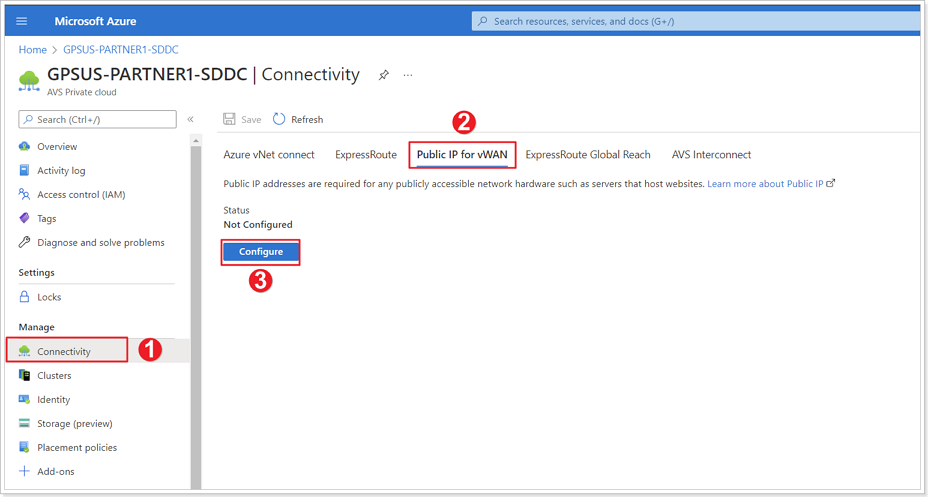Pin this blade with the pin icon
This screenshot has height=497, width=928.
(x=384, y=75)
